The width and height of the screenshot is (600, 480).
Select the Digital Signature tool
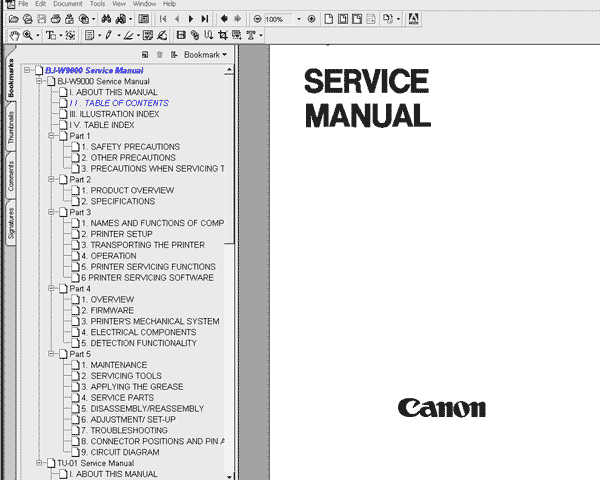(x=162, y=36)
